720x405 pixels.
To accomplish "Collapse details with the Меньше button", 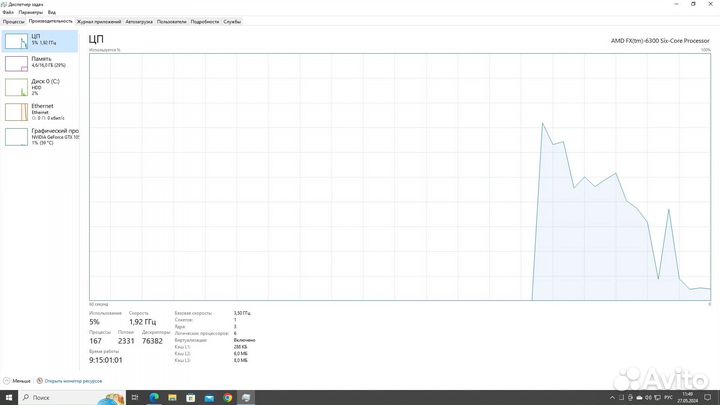I will 19,381.
